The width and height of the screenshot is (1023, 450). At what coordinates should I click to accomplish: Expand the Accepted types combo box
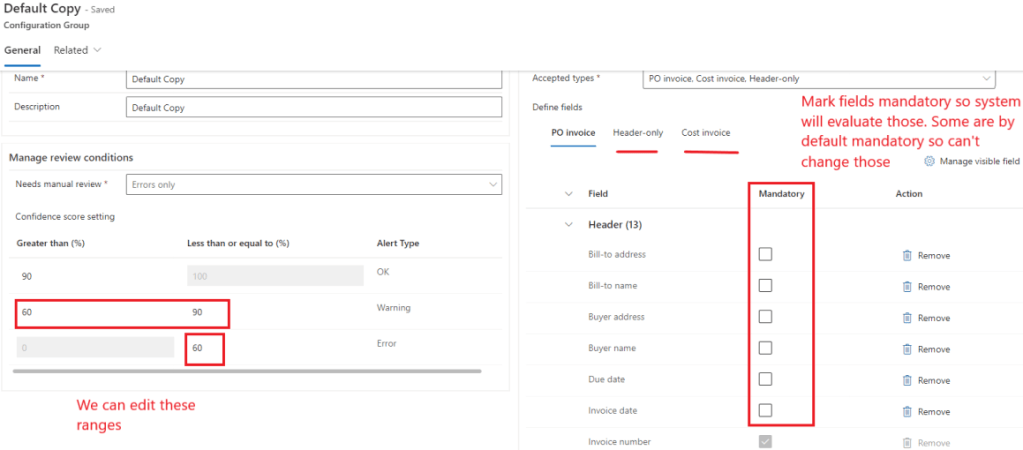818,79
